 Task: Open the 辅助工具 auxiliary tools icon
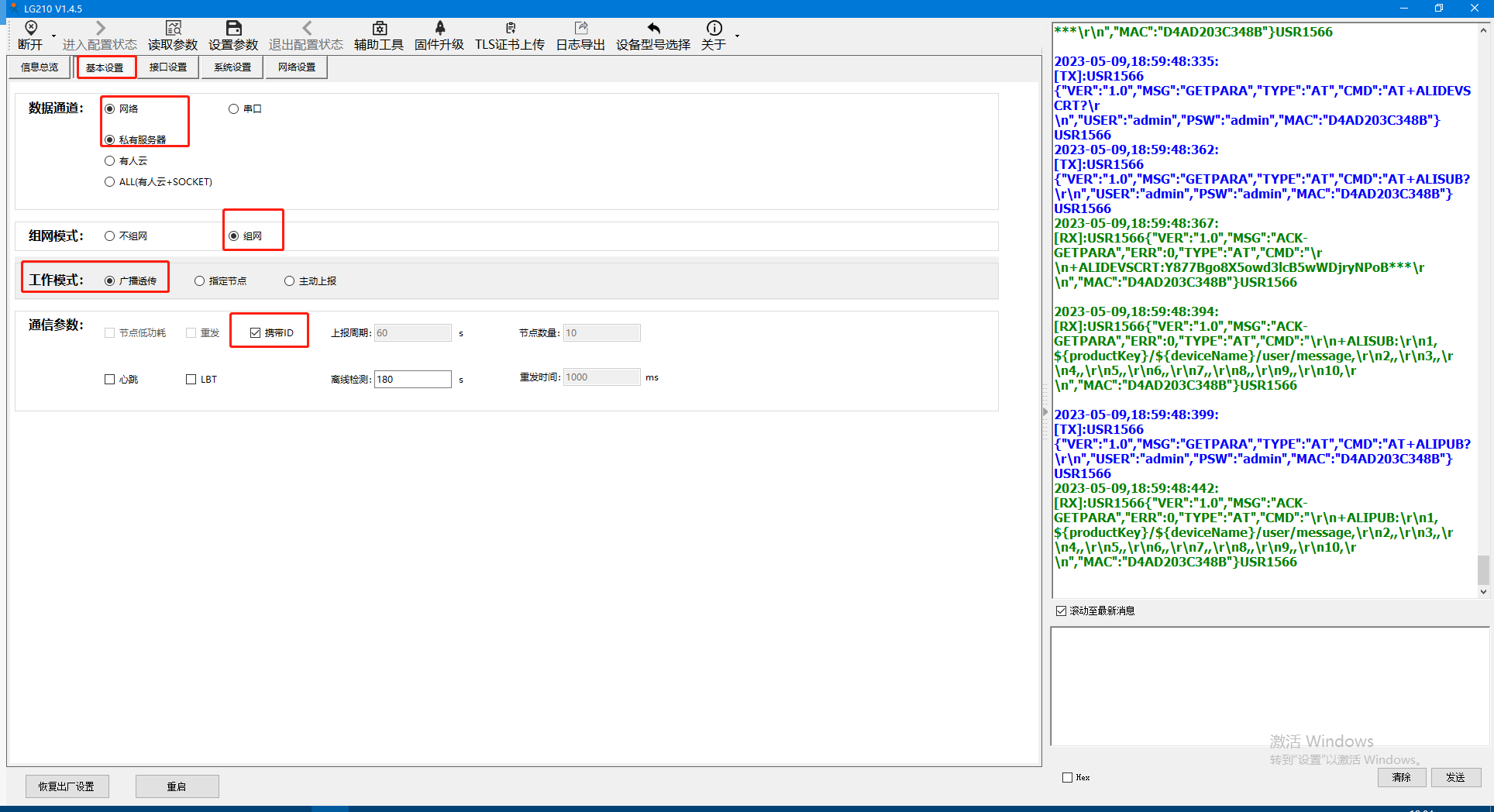tap(379, 29)
